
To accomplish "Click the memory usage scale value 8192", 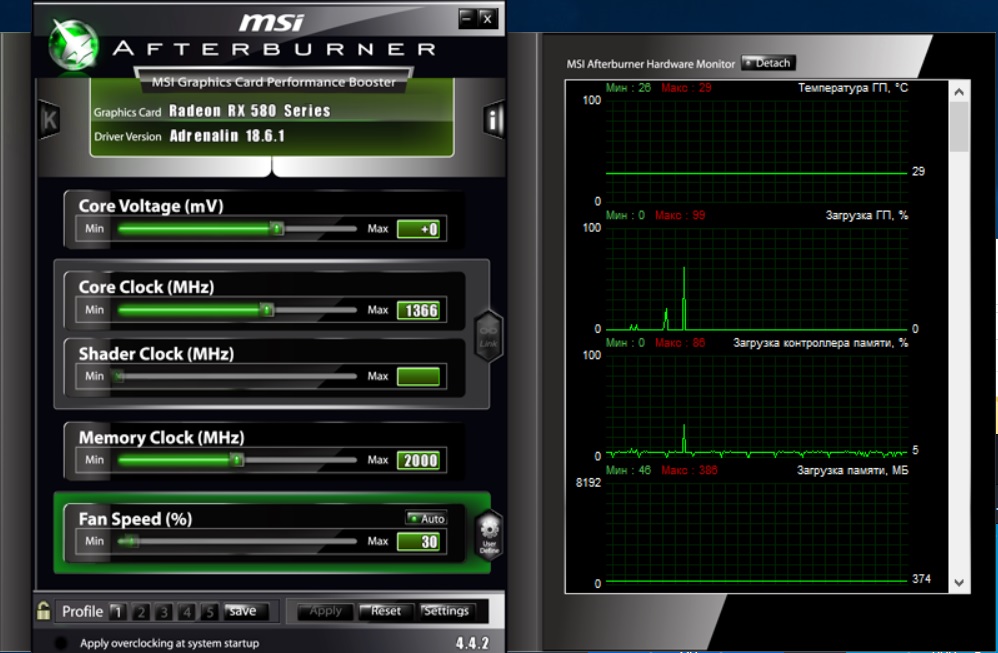I will point(588,482).
